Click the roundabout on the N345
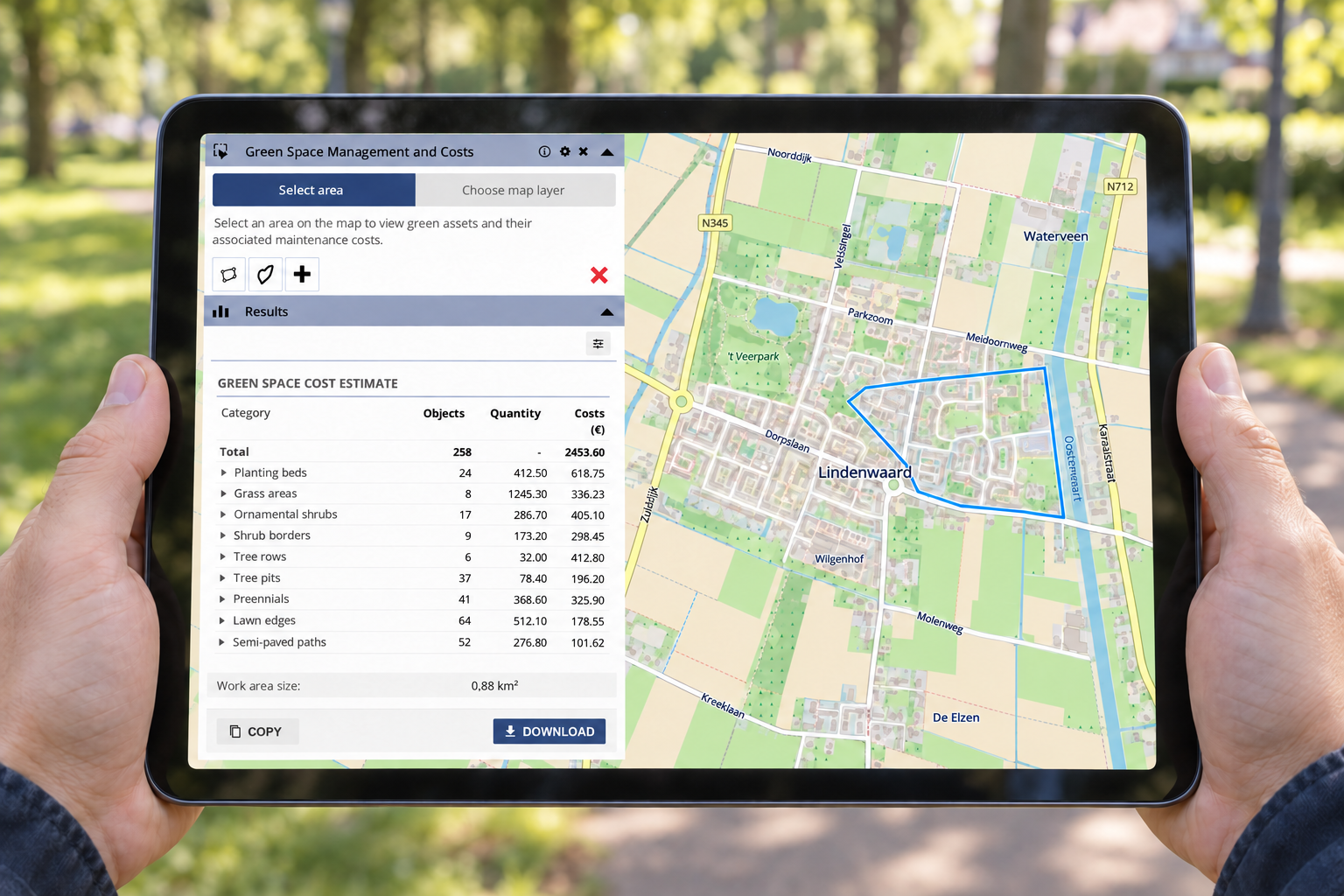Screen dimensions: 1344x896 point(681,402)
